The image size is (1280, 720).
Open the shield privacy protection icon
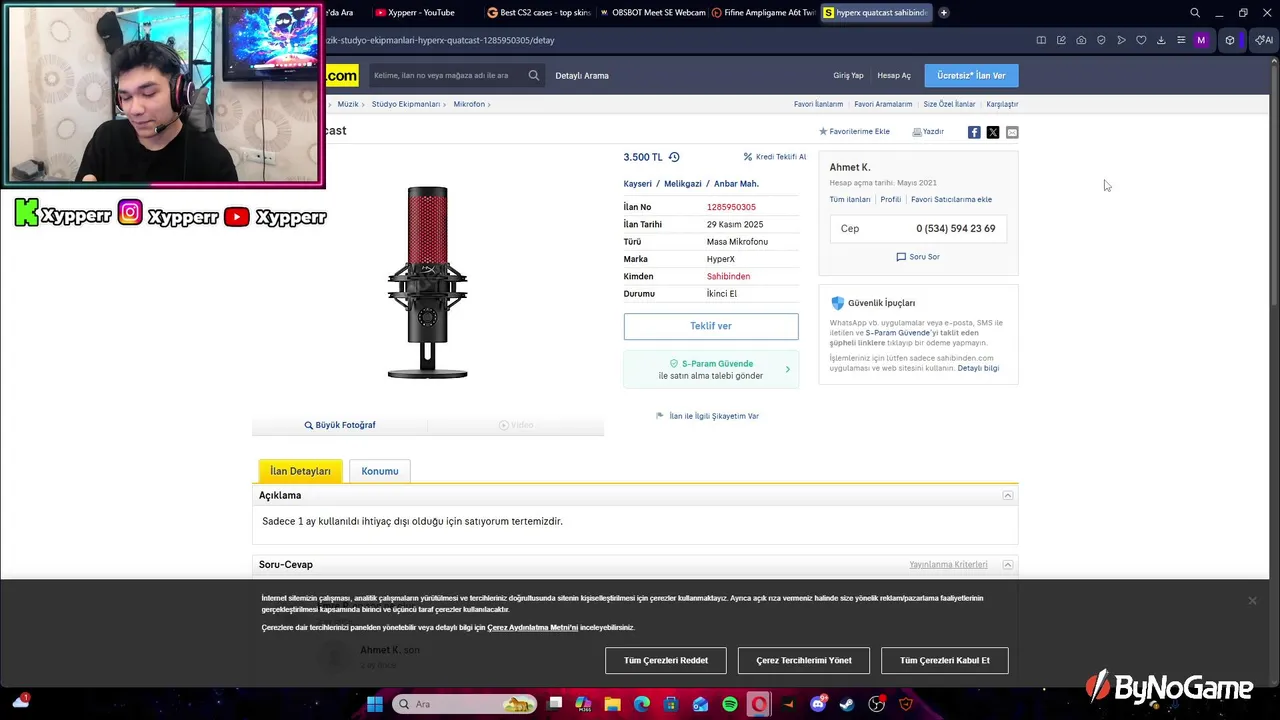(1101, 40)
